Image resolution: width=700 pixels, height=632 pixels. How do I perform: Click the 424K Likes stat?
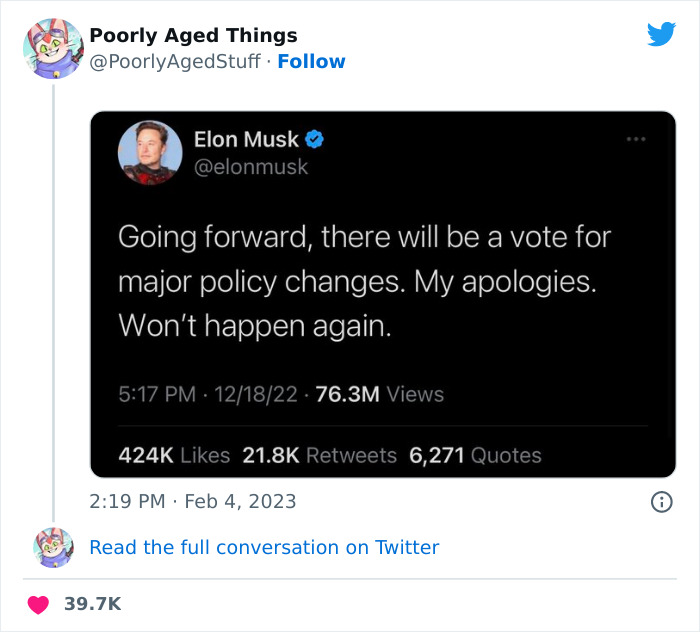[174, 455]
